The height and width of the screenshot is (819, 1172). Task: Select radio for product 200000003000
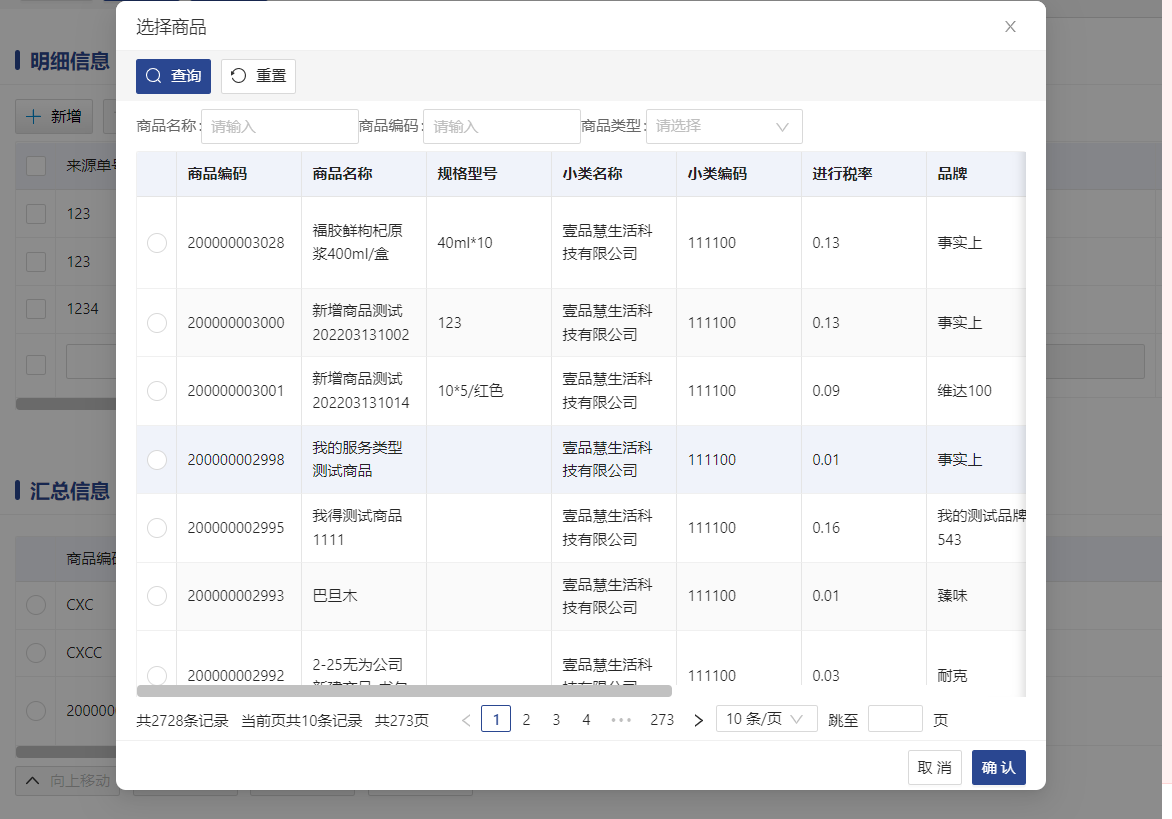click(157, 323)
